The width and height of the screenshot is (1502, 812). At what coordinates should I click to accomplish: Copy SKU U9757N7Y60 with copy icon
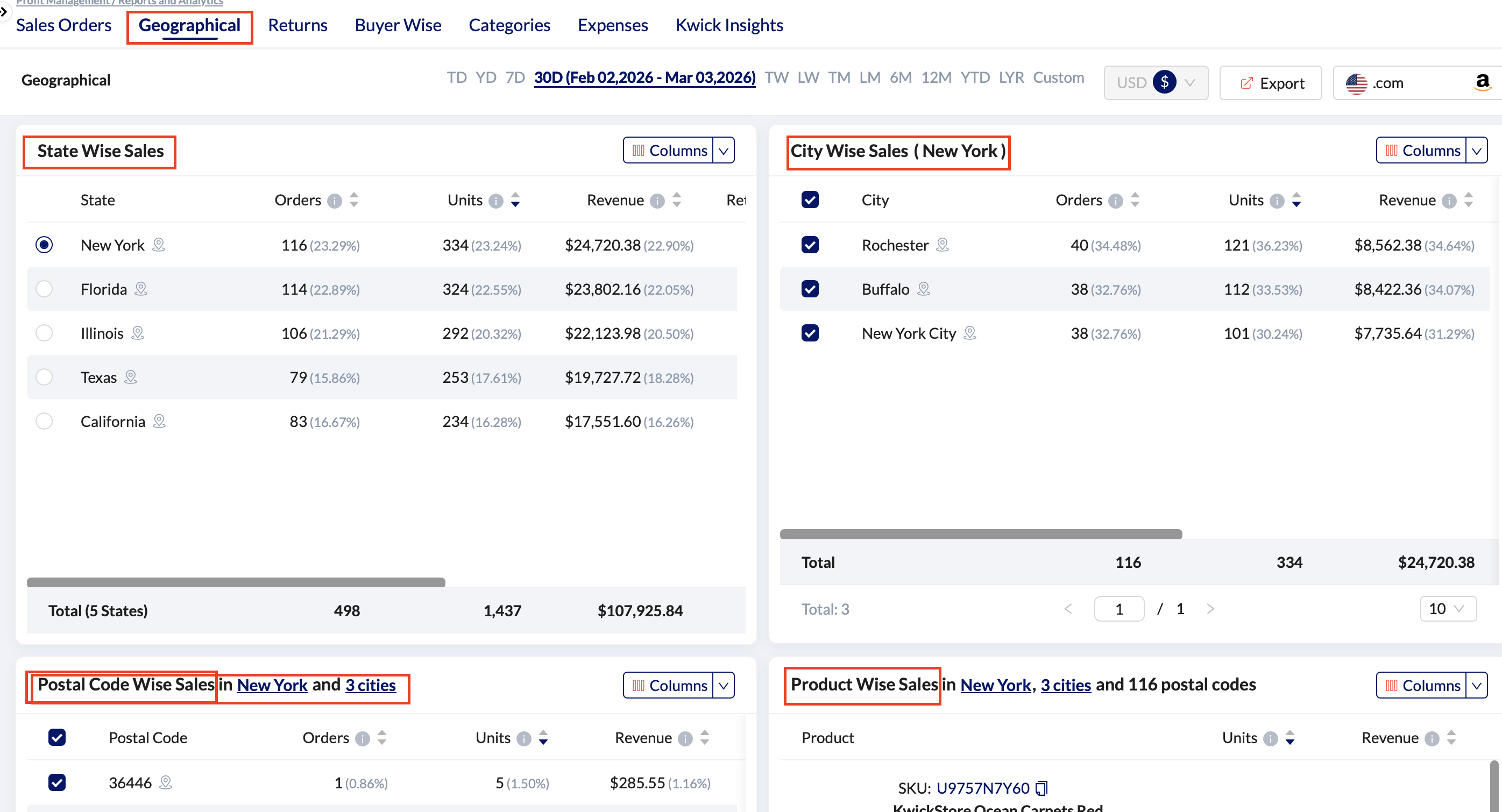(1042, 788)
